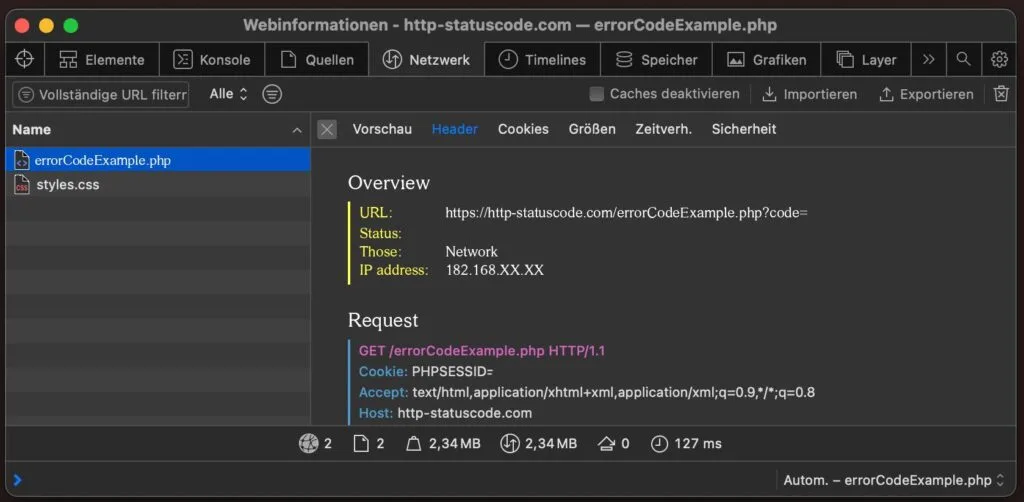Open the Alle resource type dropdown

(228, 94)
